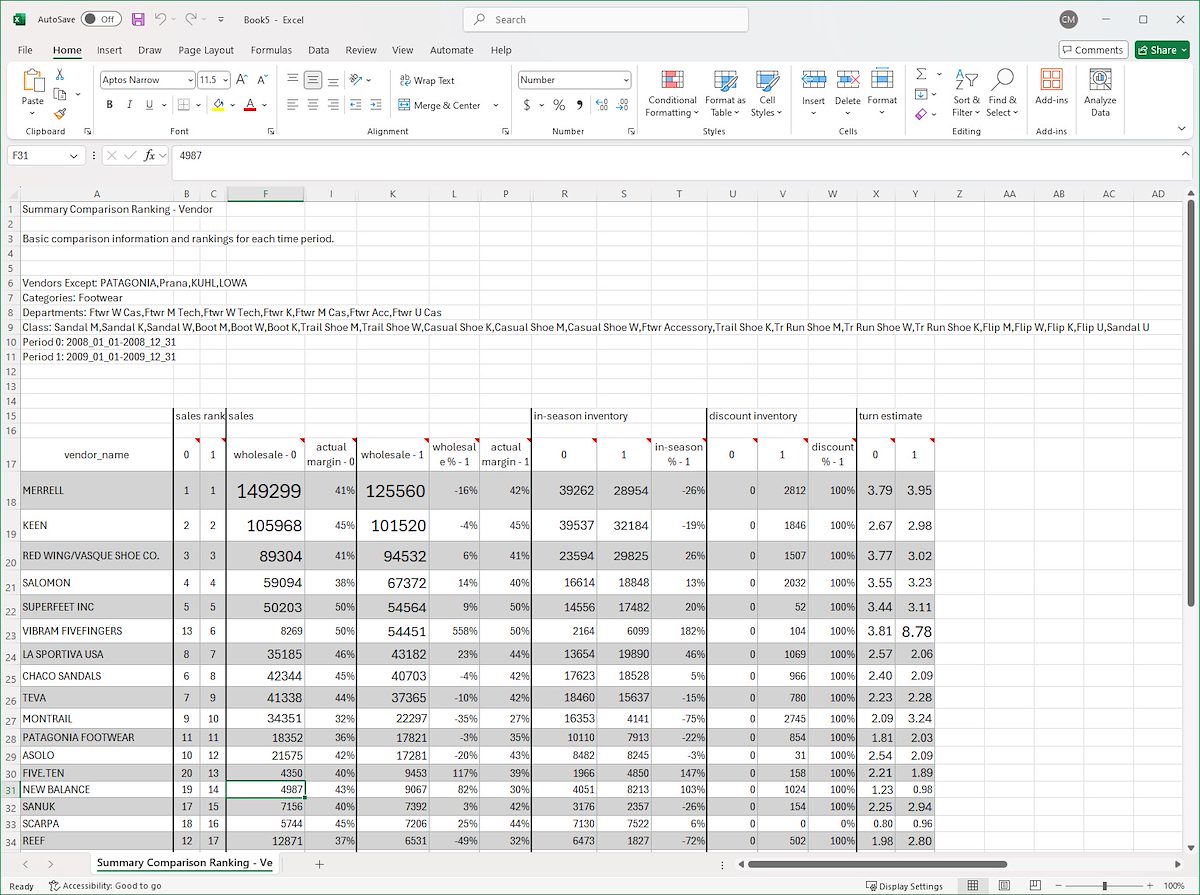Switch to the Insert tab

pyautogui.click(x=110, y=50)
